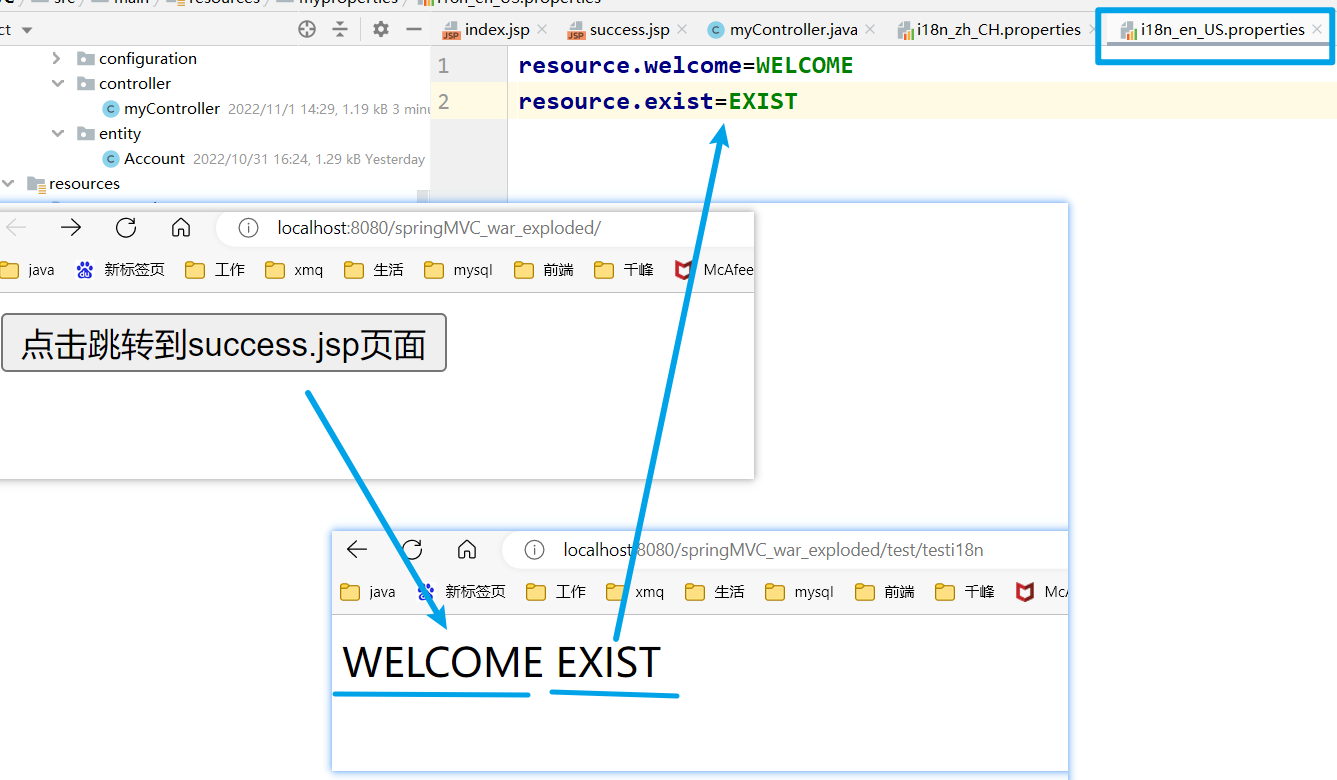Open 千峰 bookmark folder in lower browser

click(x=965, y=592)
